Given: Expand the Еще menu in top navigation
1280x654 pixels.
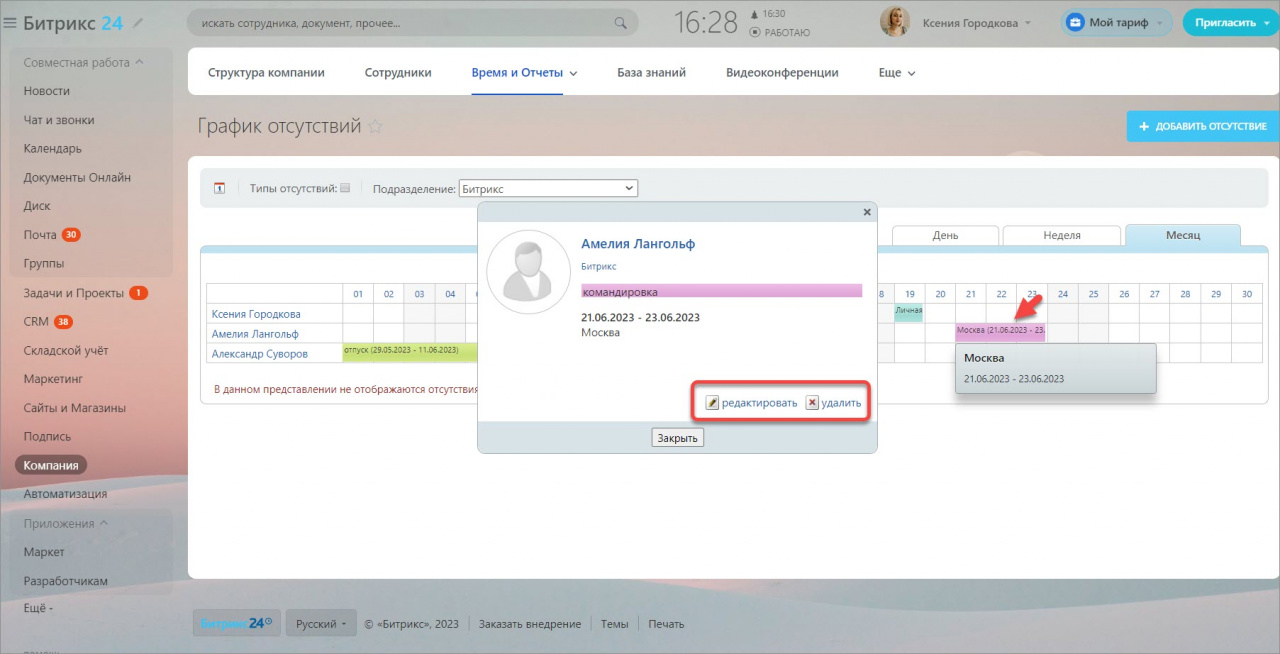Looking at the screenshot, I should click(897, 73).
